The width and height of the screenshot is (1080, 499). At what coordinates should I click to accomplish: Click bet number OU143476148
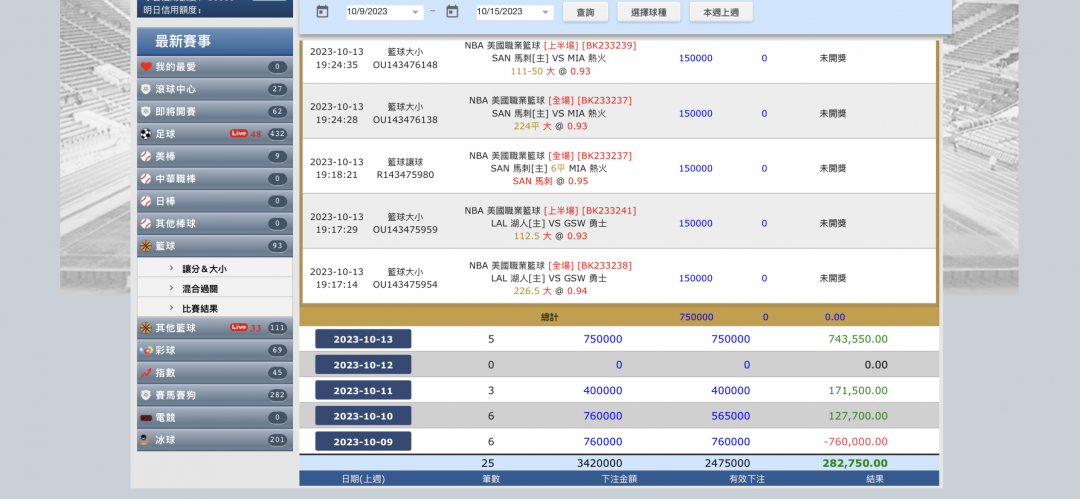(x=405, y=65)
